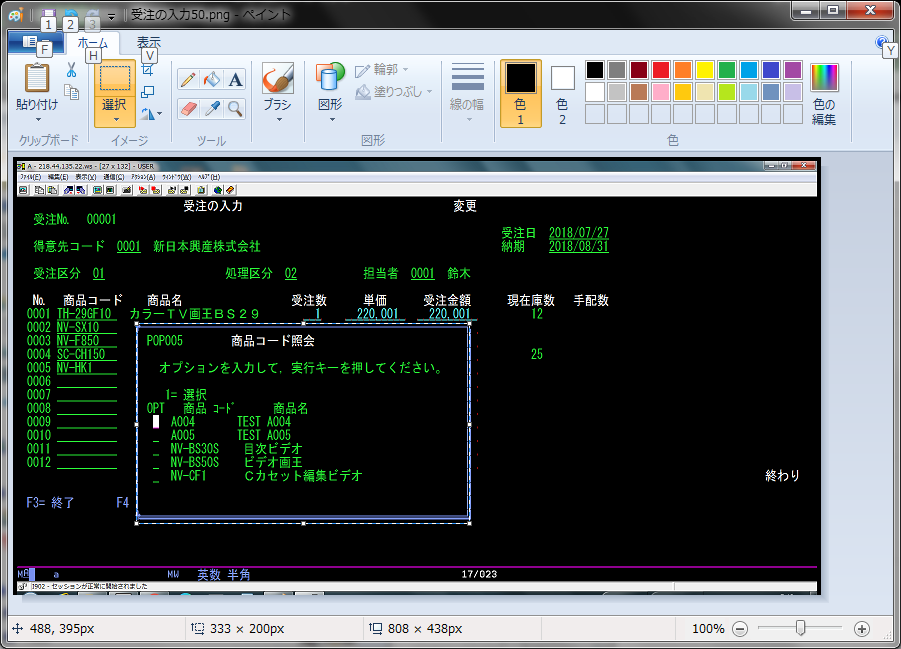The image size is (901, 649).
Task: Click the zoom in plus button
Action: point(862,629)
